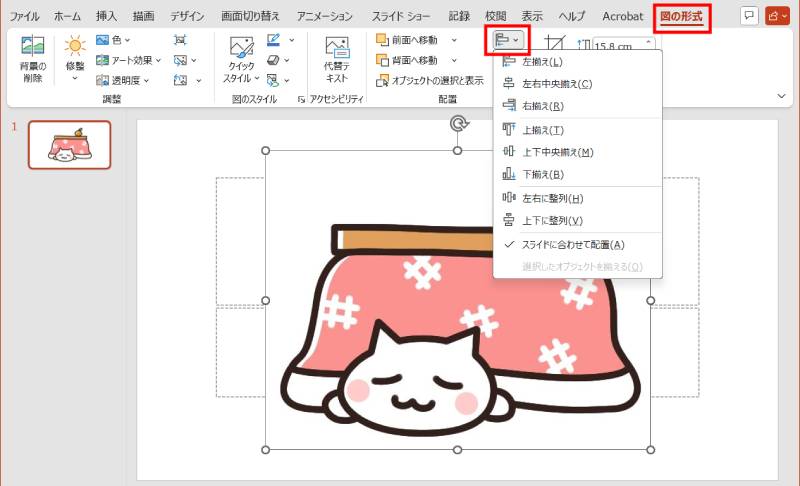
Task: Collapse the ribbon with the chevron
Action: 781,95
